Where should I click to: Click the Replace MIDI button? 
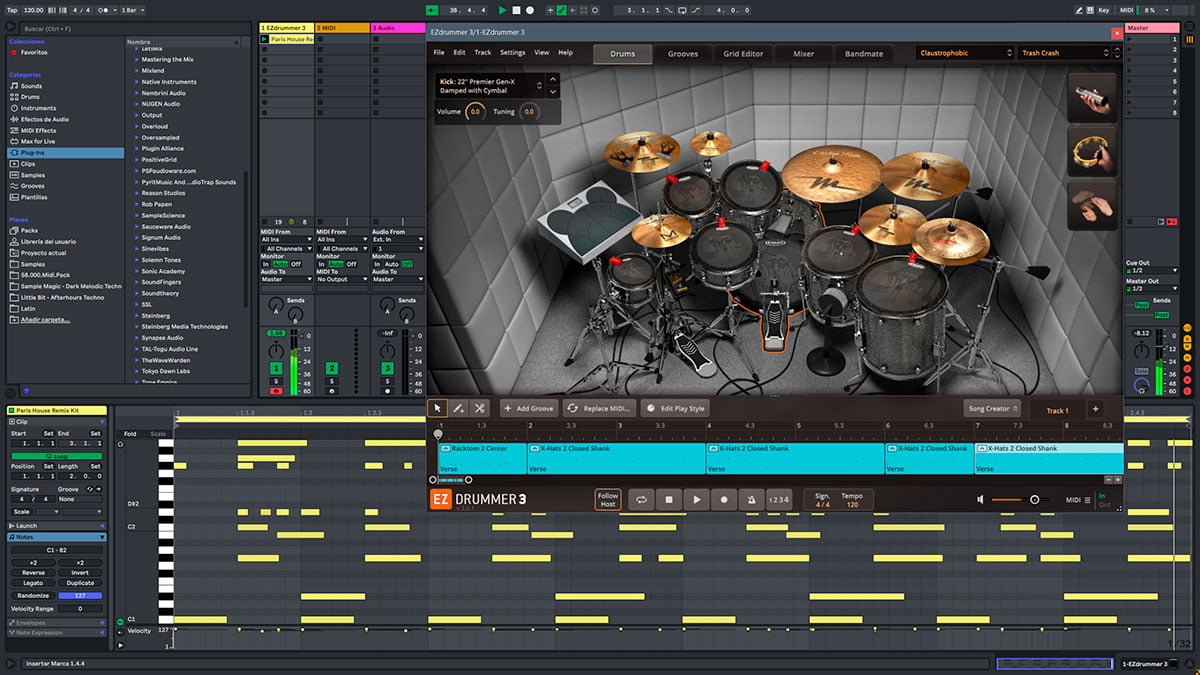point(600,408)
